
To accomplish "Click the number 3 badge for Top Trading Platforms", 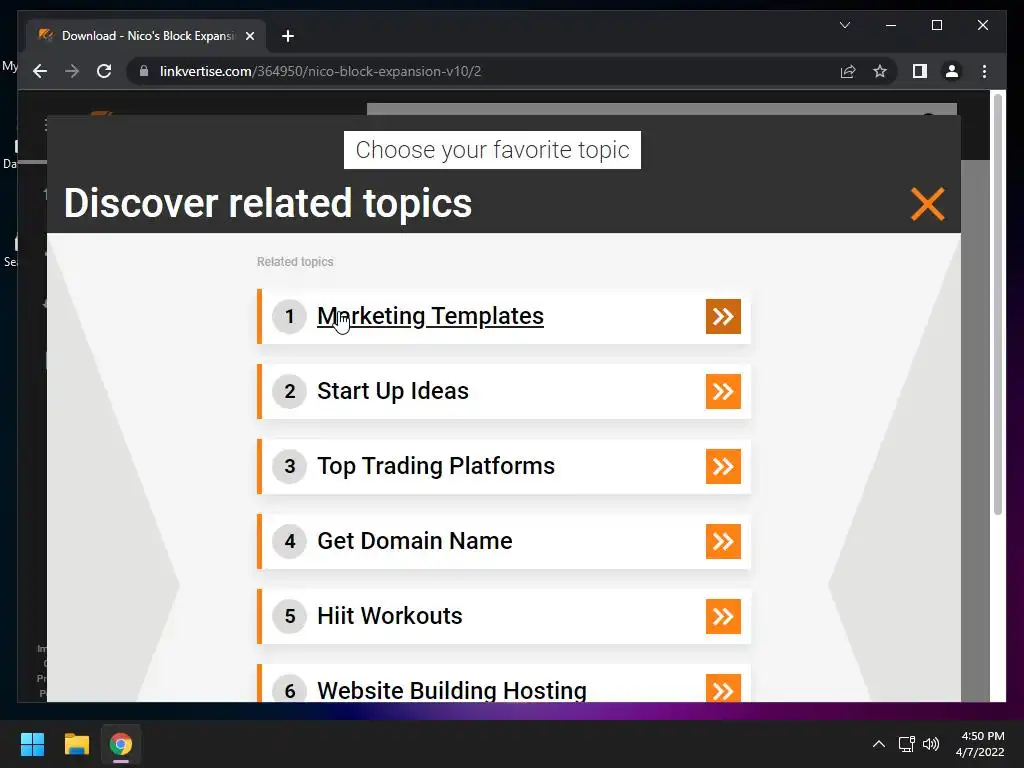I will [289, 466].
